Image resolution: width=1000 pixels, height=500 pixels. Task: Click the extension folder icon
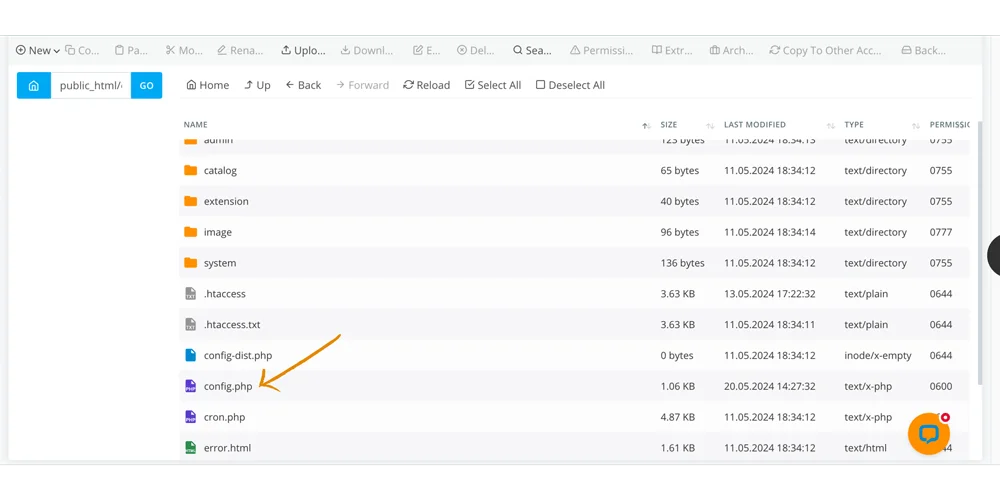point(190,201)
